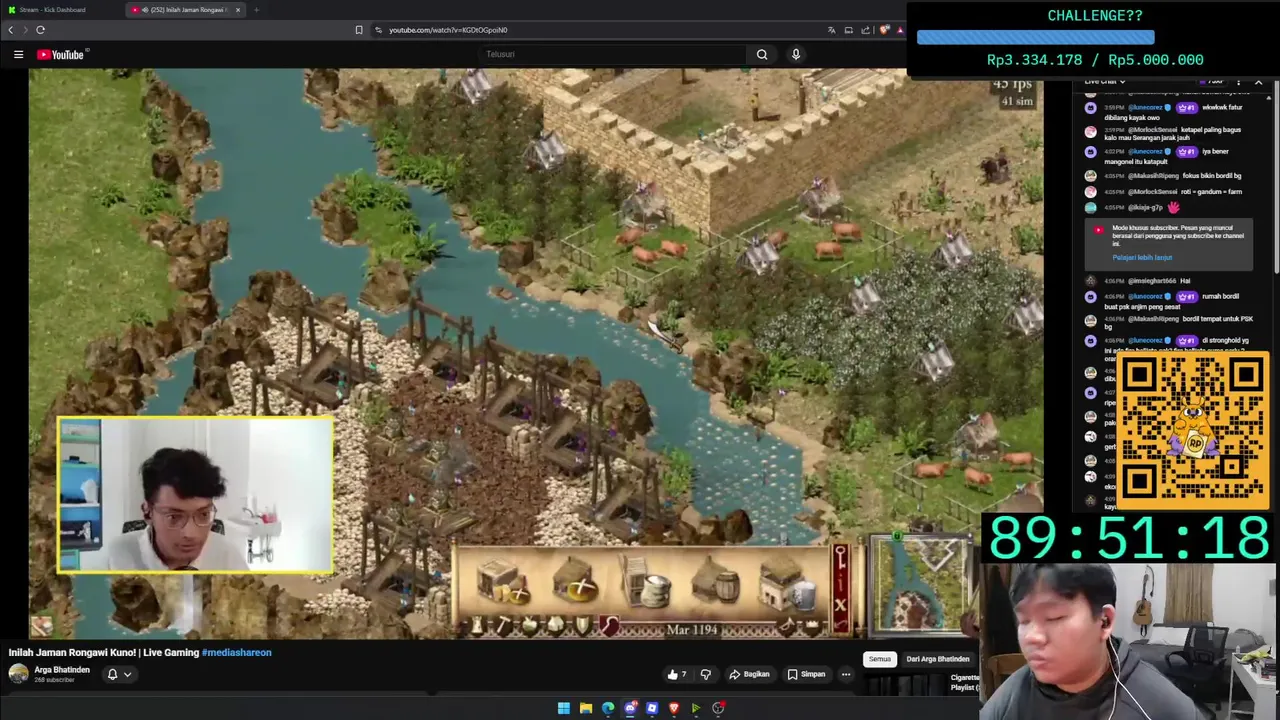This screenshot has width=1280, height=720.
Task: Open the town buildings house category
Action: (556, 625)
